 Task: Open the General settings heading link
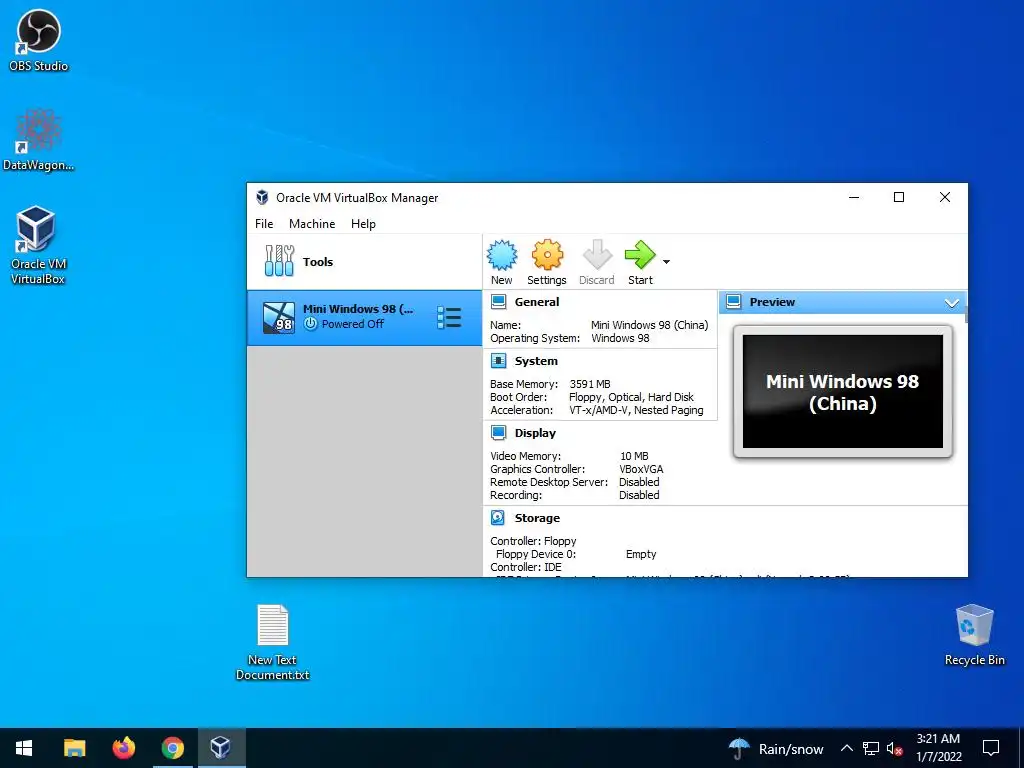pos(537,302)
